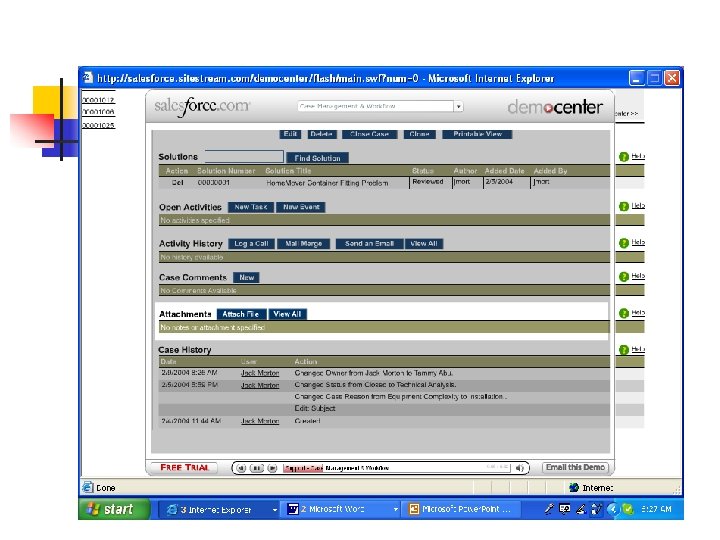Screen dimensions: 720x540
Task: Click the Solutions section green help icon
Action: 624,157
